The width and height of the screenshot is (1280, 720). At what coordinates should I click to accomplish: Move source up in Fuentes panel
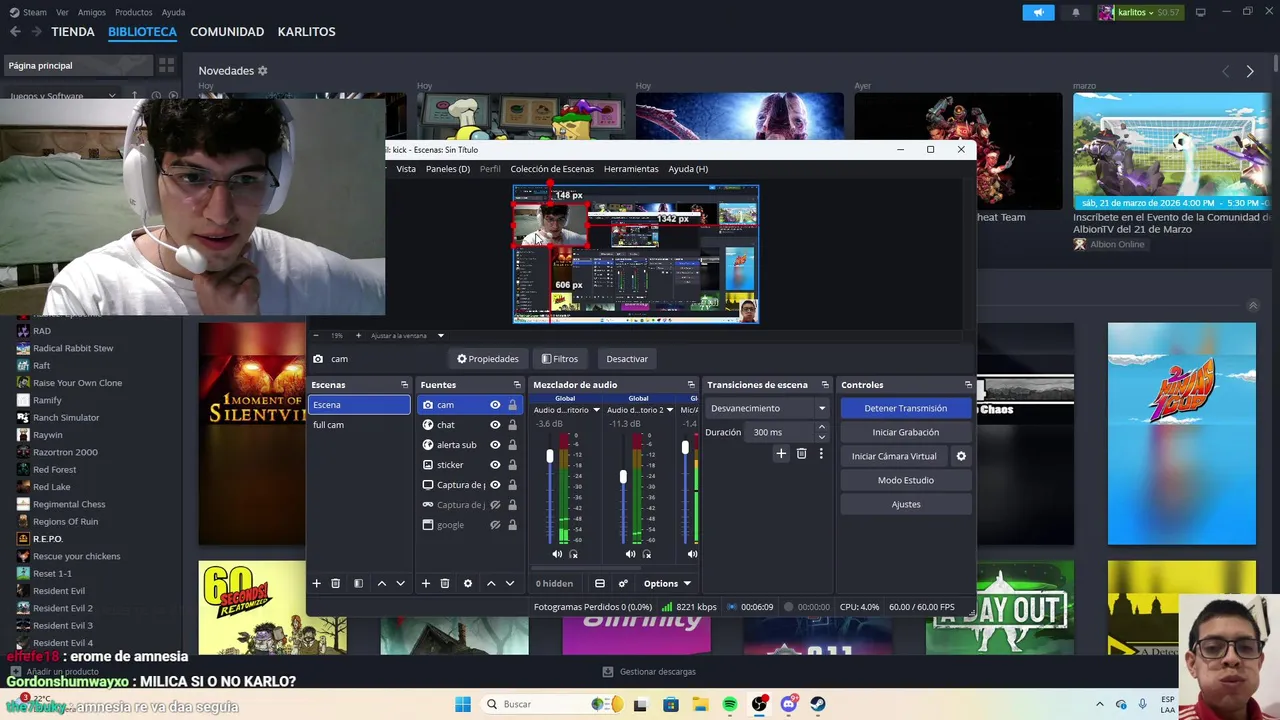490,583
